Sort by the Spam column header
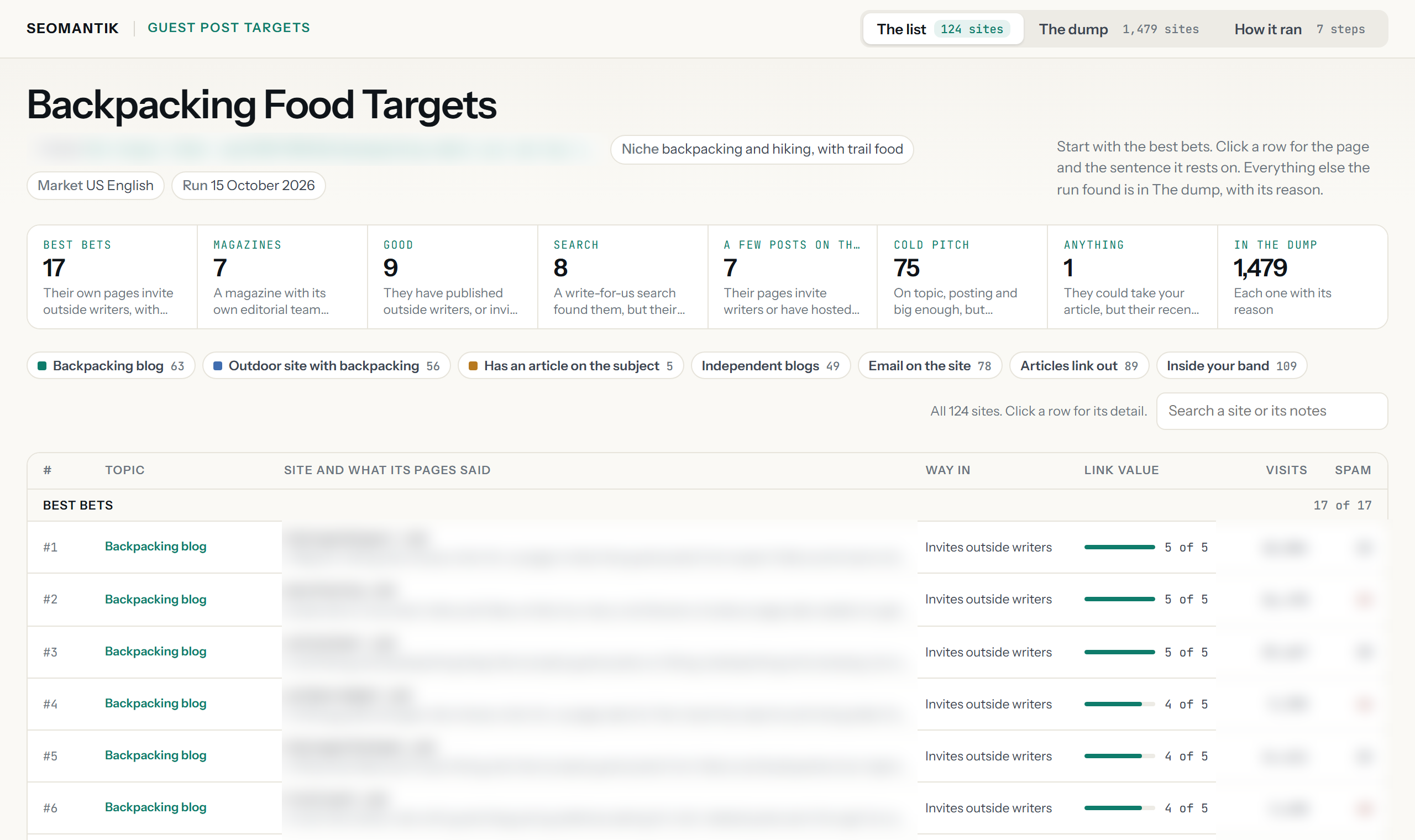 click(x=1353, y=470)
